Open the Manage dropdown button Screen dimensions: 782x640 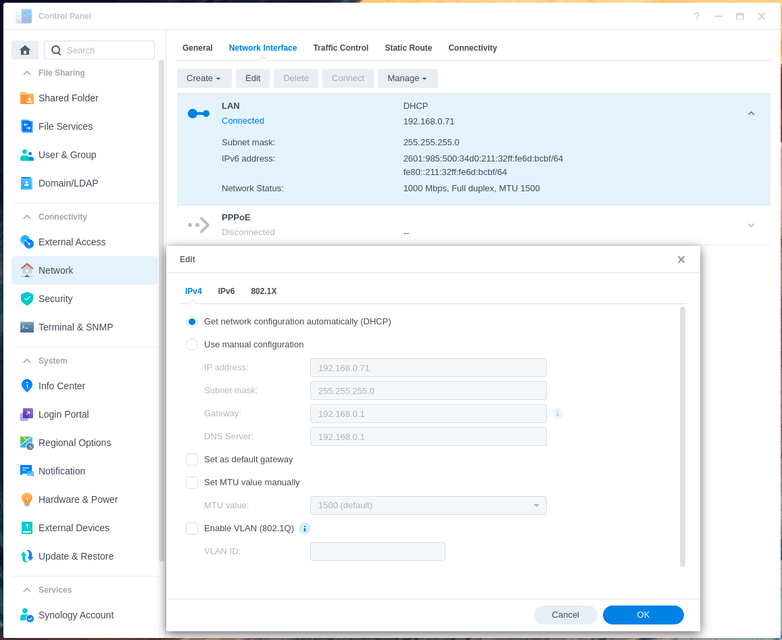407,78
